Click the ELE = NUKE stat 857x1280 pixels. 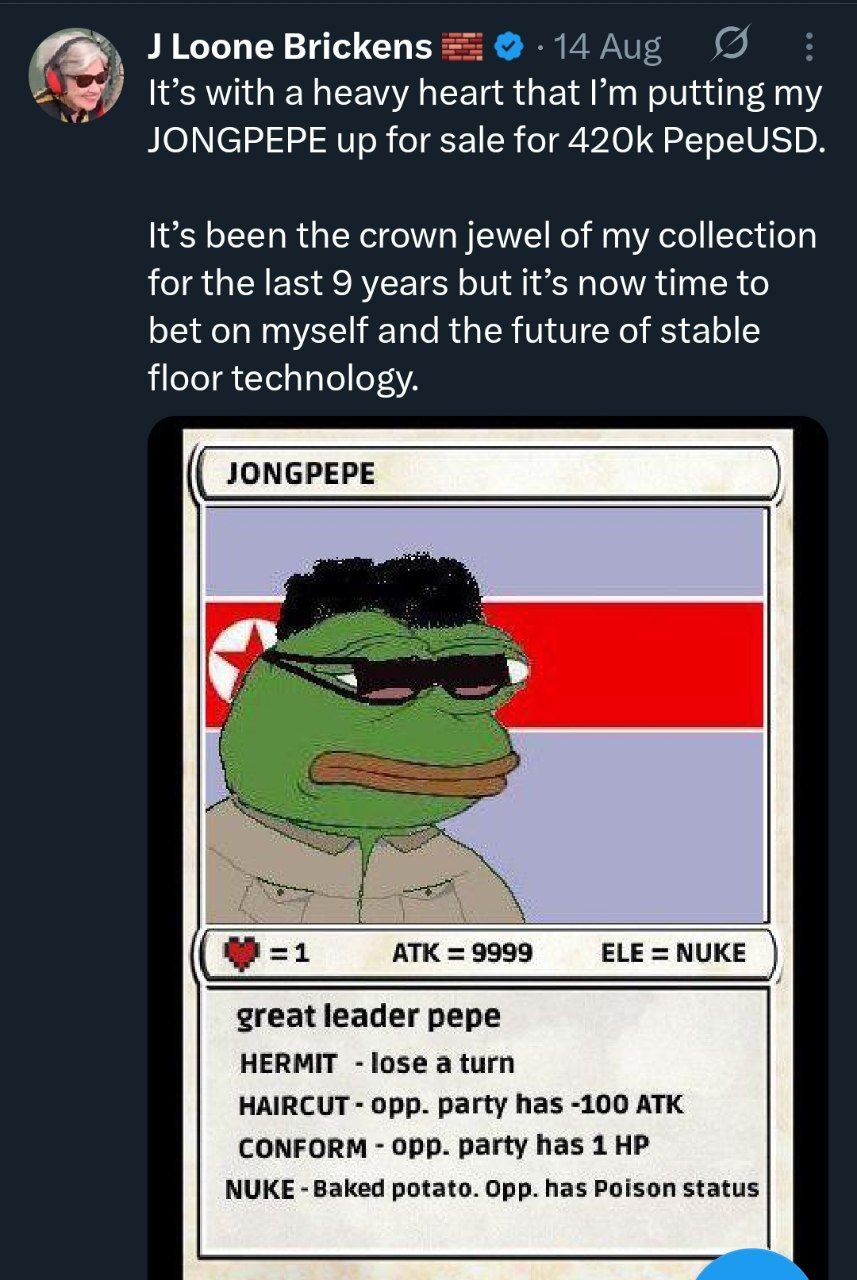point(673,953)
